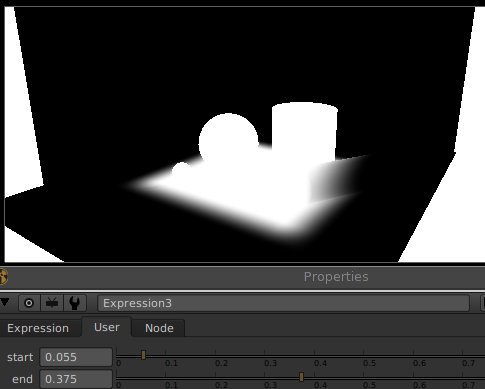Click the globe icon left of Properties bar
This screenshot has width=485, height=389.
pyautogui.click(x=3, y=277)
